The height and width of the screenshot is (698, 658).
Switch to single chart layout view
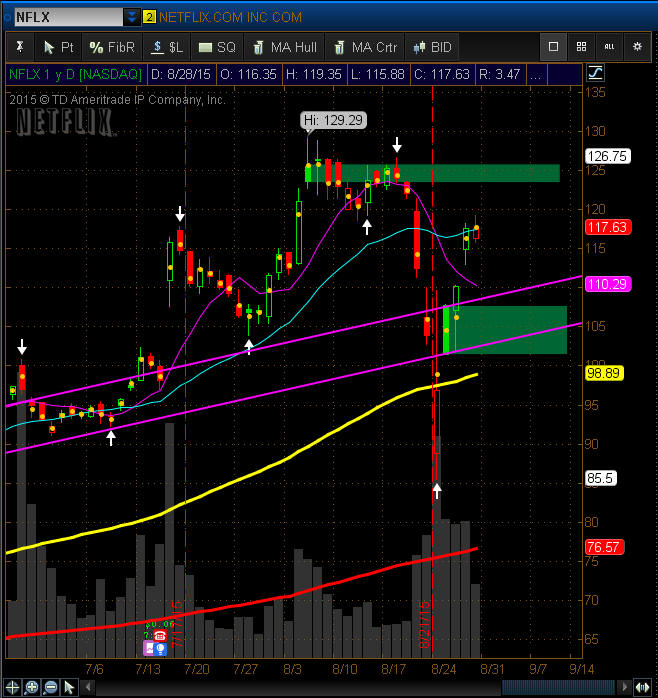pyautogui.click(x=553, y=47)
